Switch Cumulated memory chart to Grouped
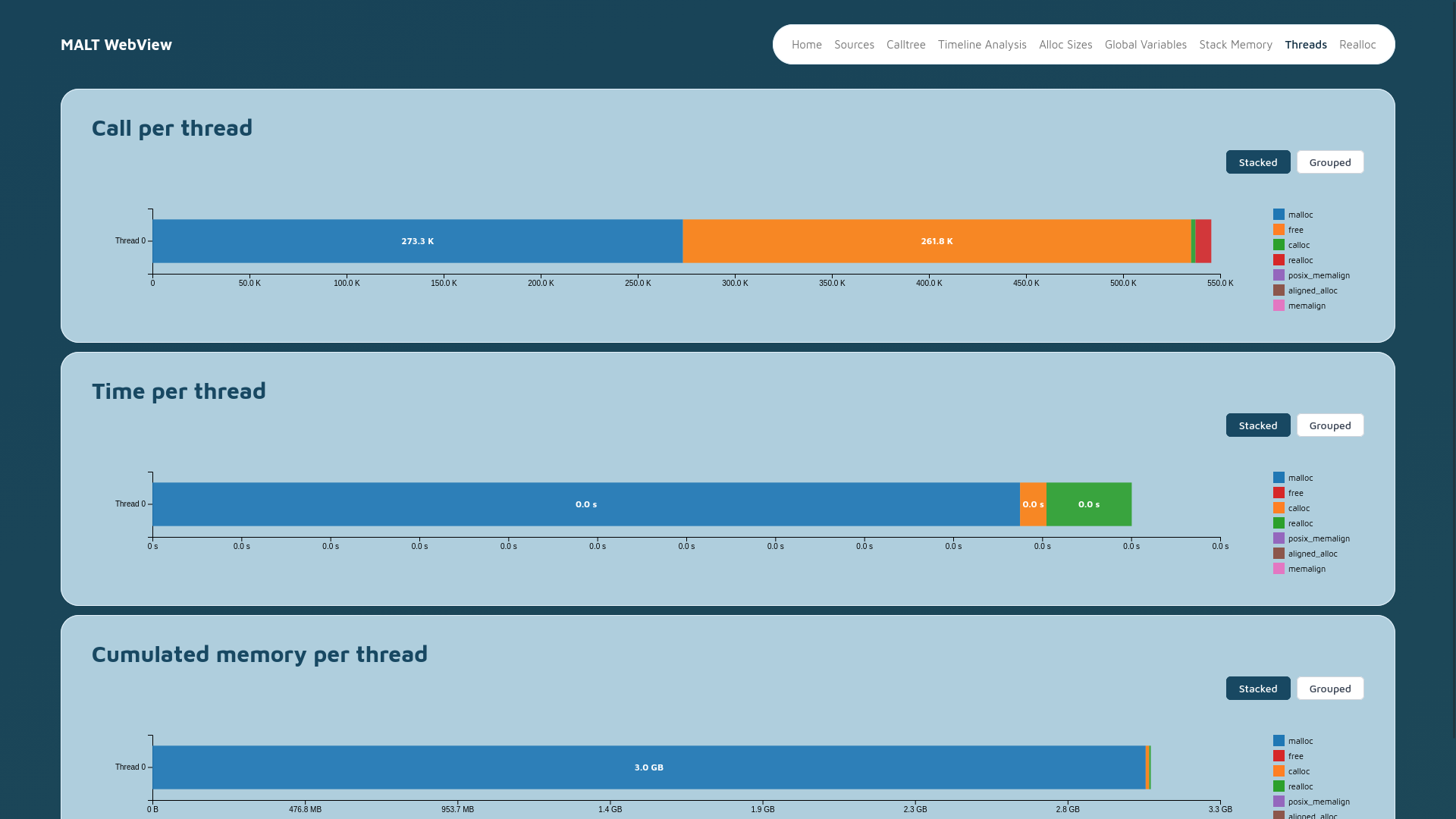This screenshot has width=1456, height=819. pos(1329,689)
